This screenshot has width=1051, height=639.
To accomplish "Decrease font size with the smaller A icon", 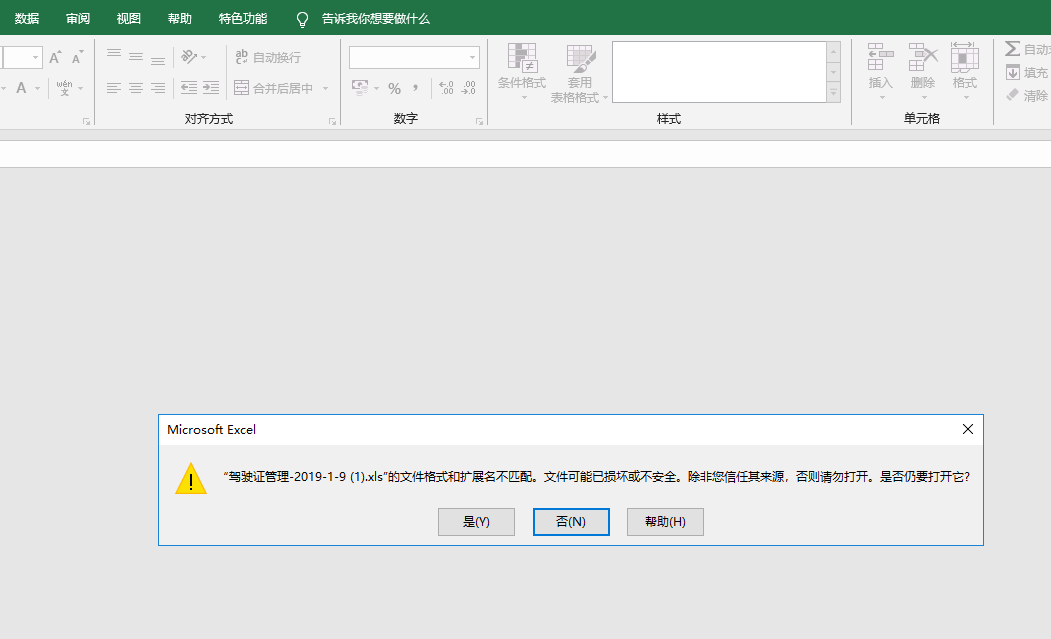I will [78, 57].
